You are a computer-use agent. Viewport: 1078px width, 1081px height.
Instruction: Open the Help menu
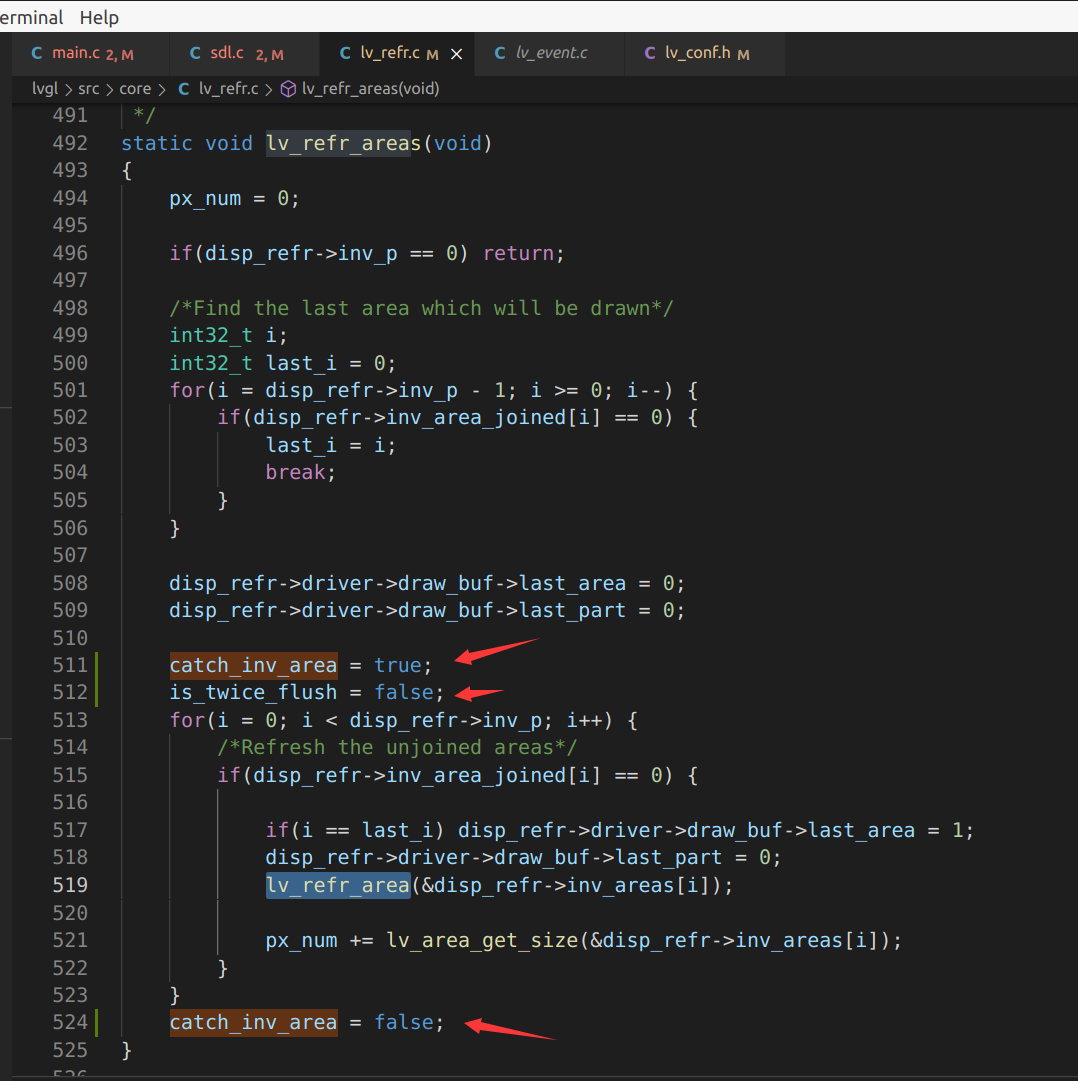click(x=99, y=17)
